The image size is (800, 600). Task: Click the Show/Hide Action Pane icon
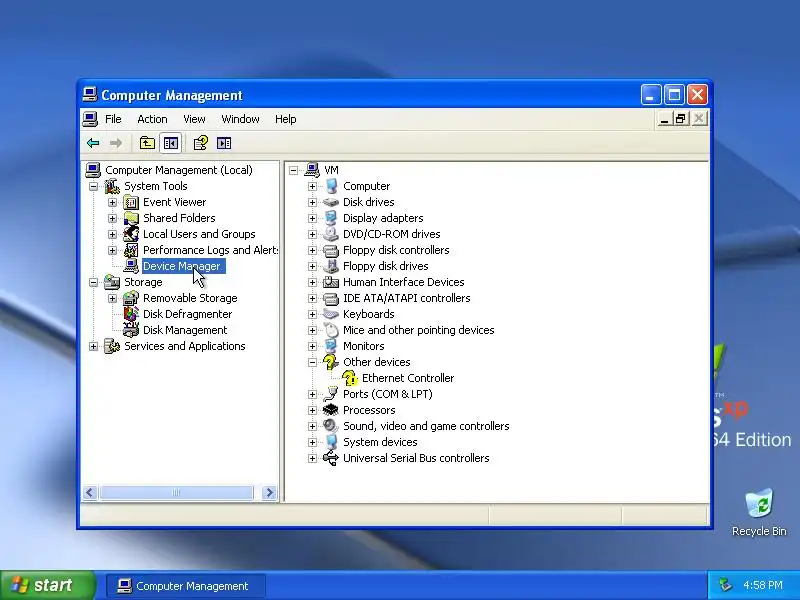224,143
